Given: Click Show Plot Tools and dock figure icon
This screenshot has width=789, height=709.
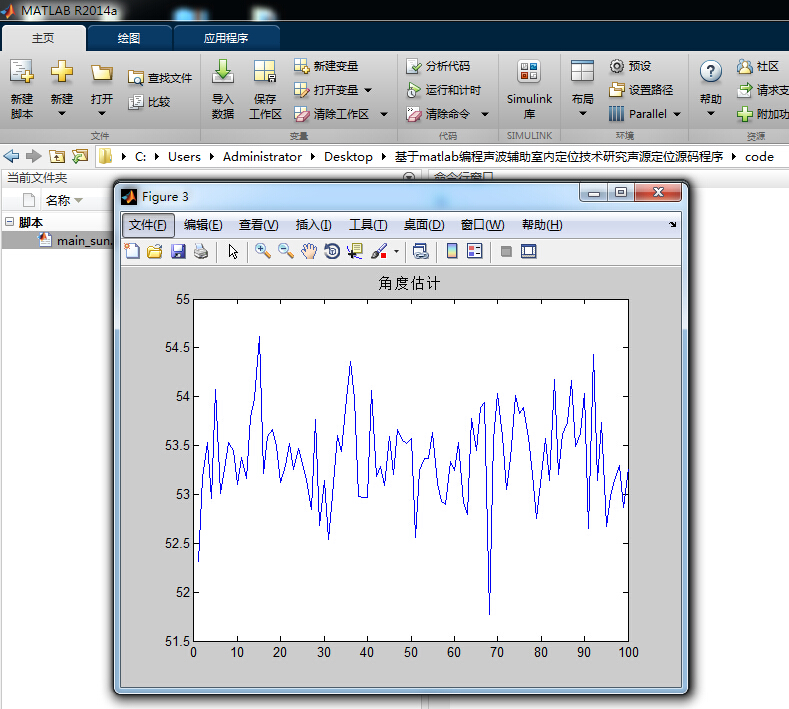Looking at the screenshot, I should coord(528,251).
